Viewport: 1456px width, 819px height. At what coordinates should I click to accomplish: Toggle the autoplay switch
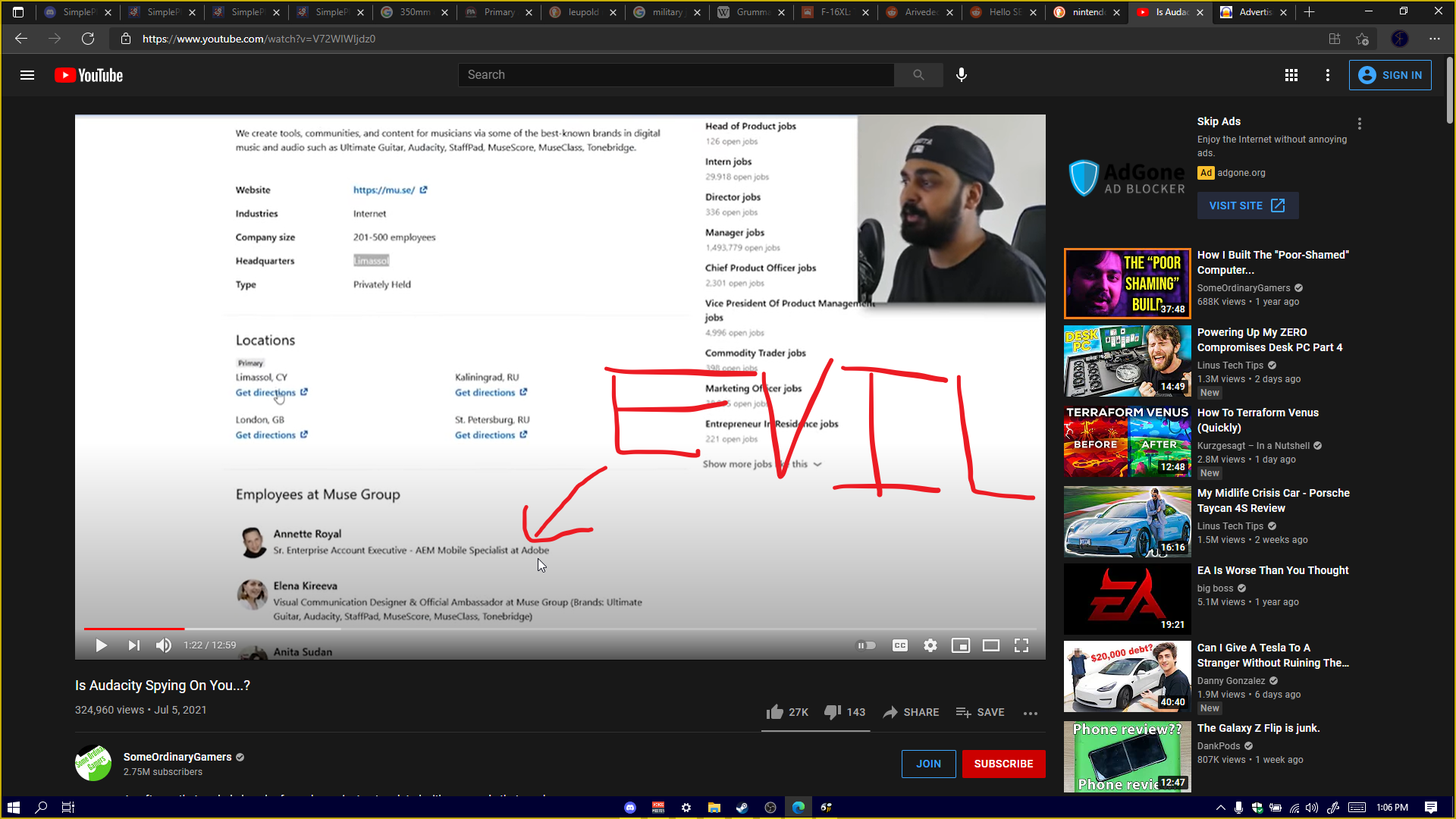coord(866,645)
